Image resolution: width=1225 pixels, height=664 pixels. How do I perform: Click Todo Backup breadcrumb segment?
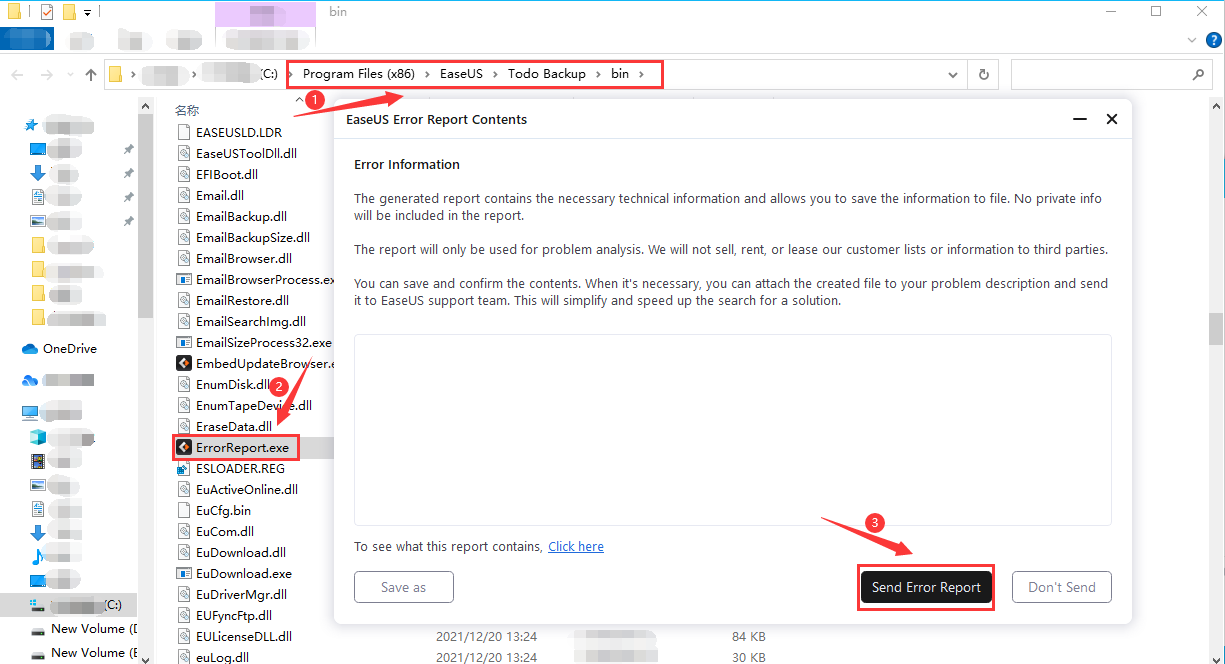[546, 74]
